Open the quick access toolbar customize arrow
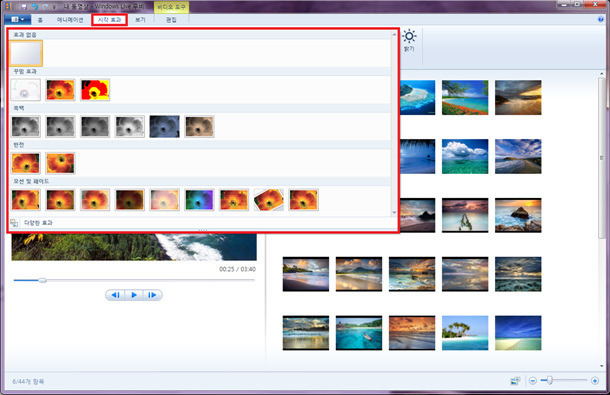Viewport: 610px width, 395px height. point(54,7)
